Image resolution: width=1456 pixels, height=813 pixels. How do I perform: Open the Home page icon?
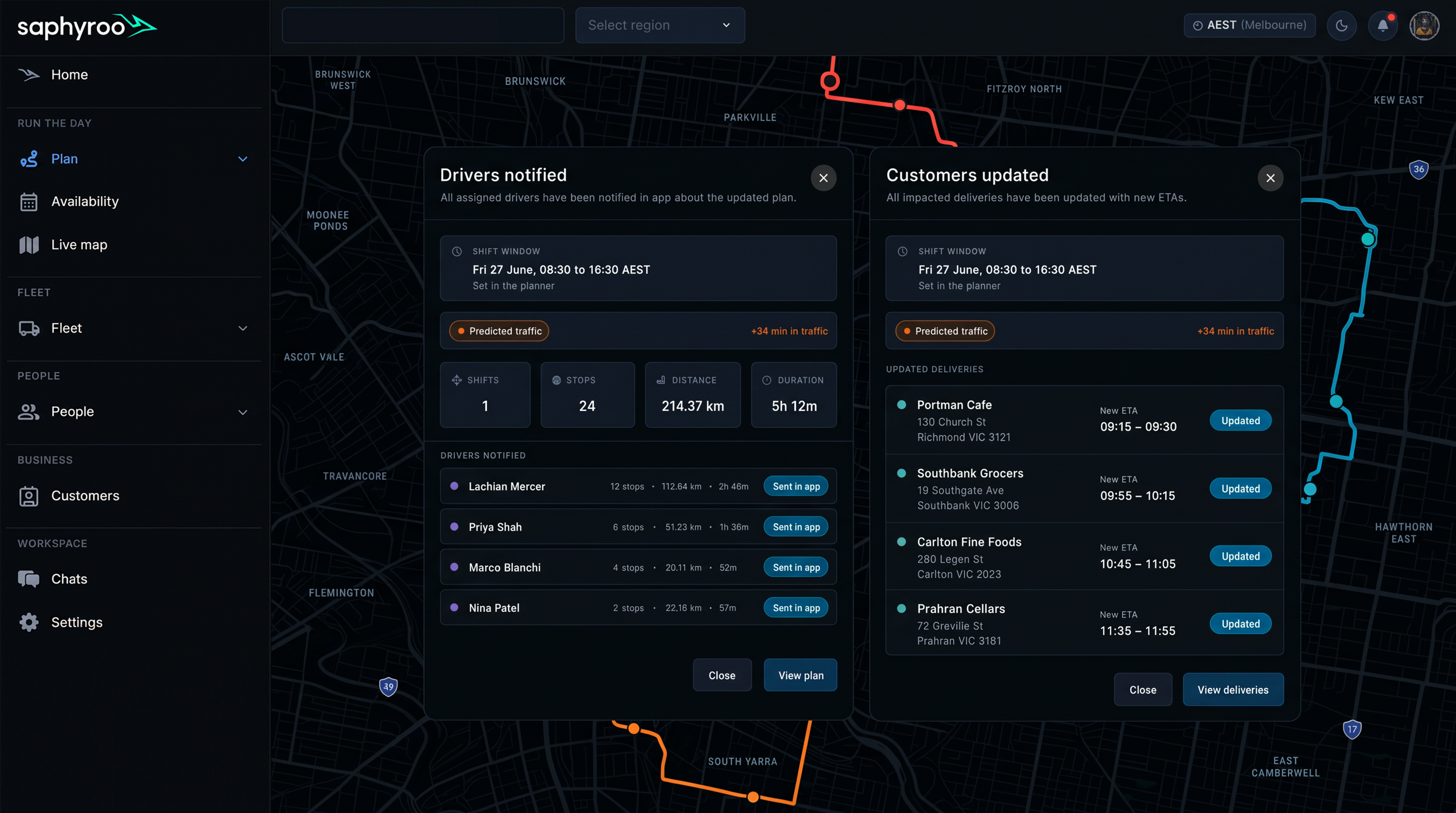click(29, 75)
